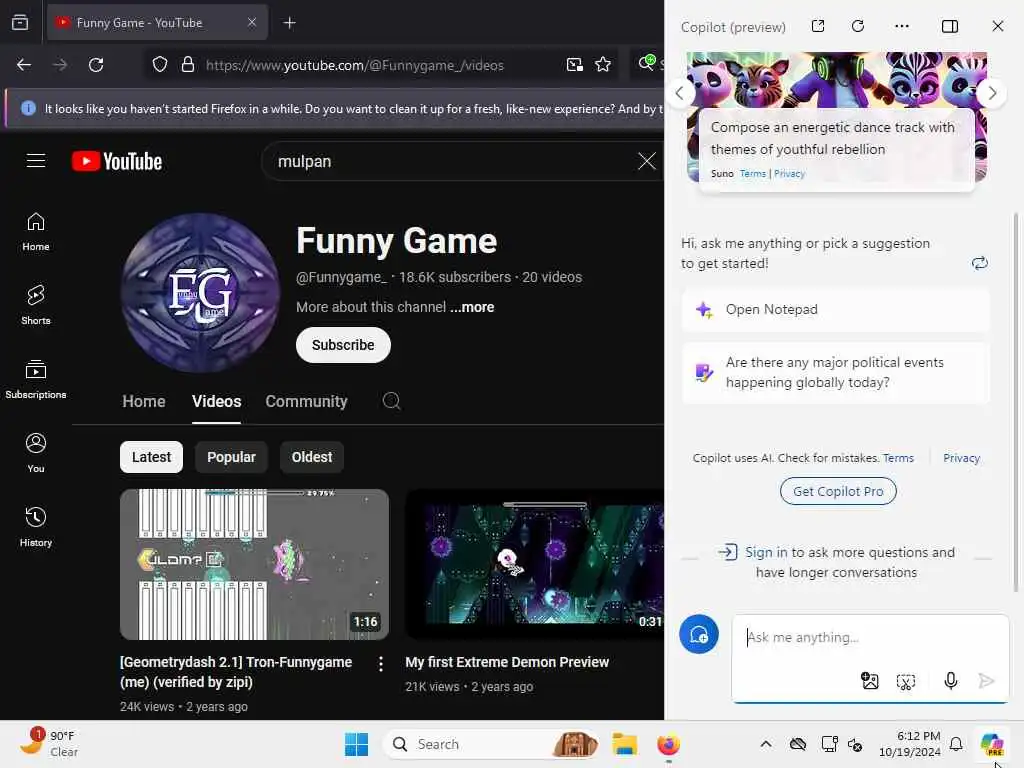Add an image to Copilot prompt

coord(869,681)
